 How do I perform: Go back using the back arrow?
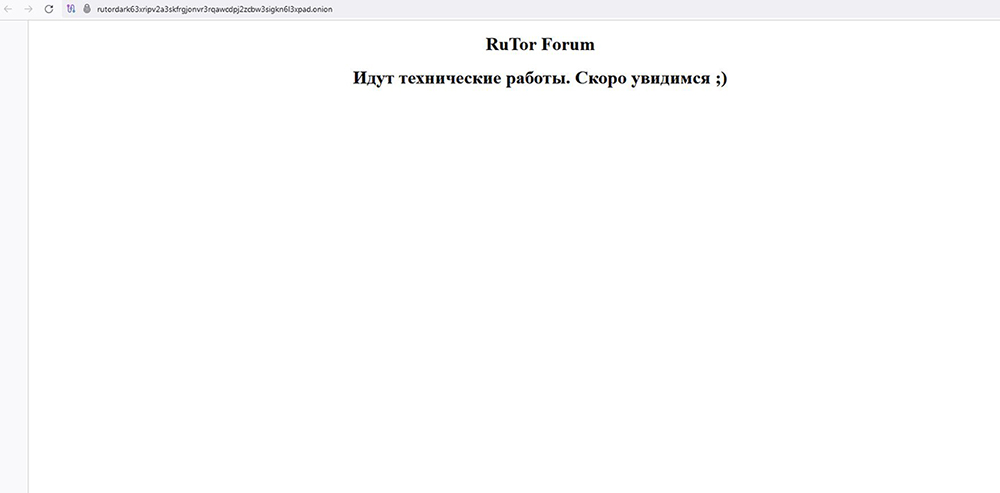[9, 8]
